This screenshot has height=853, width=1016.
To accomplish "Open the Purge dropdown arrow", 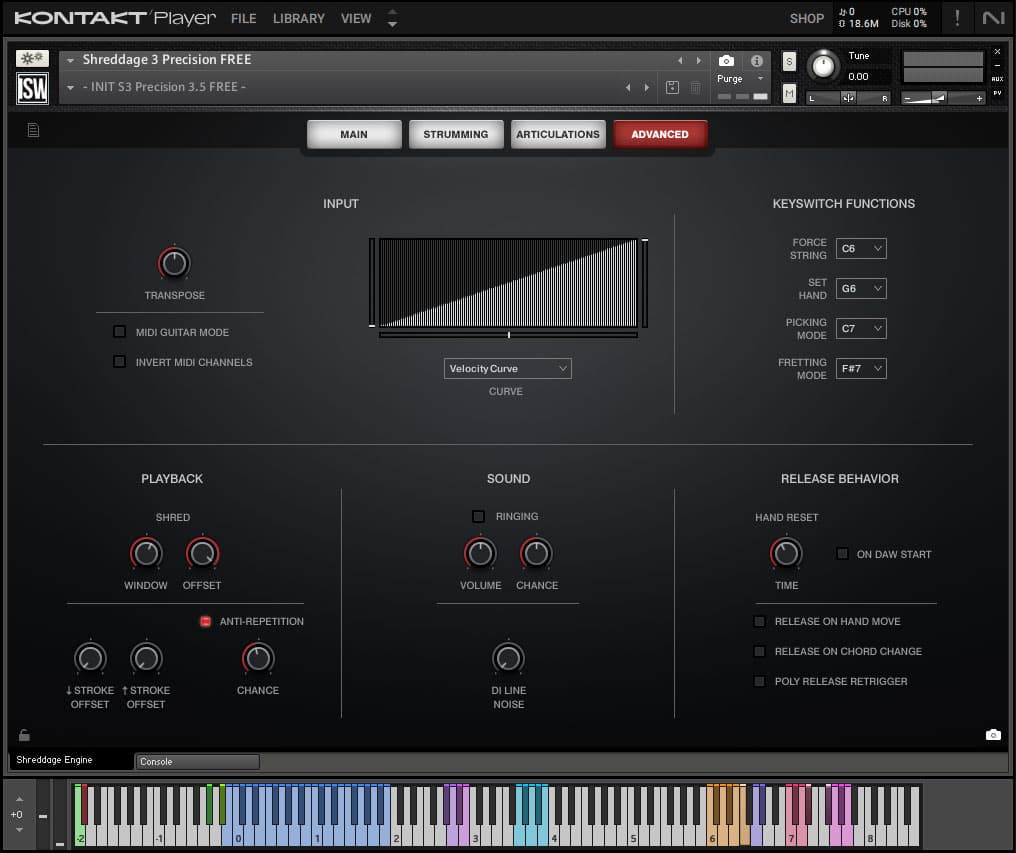I will click(x=761, y=79).
